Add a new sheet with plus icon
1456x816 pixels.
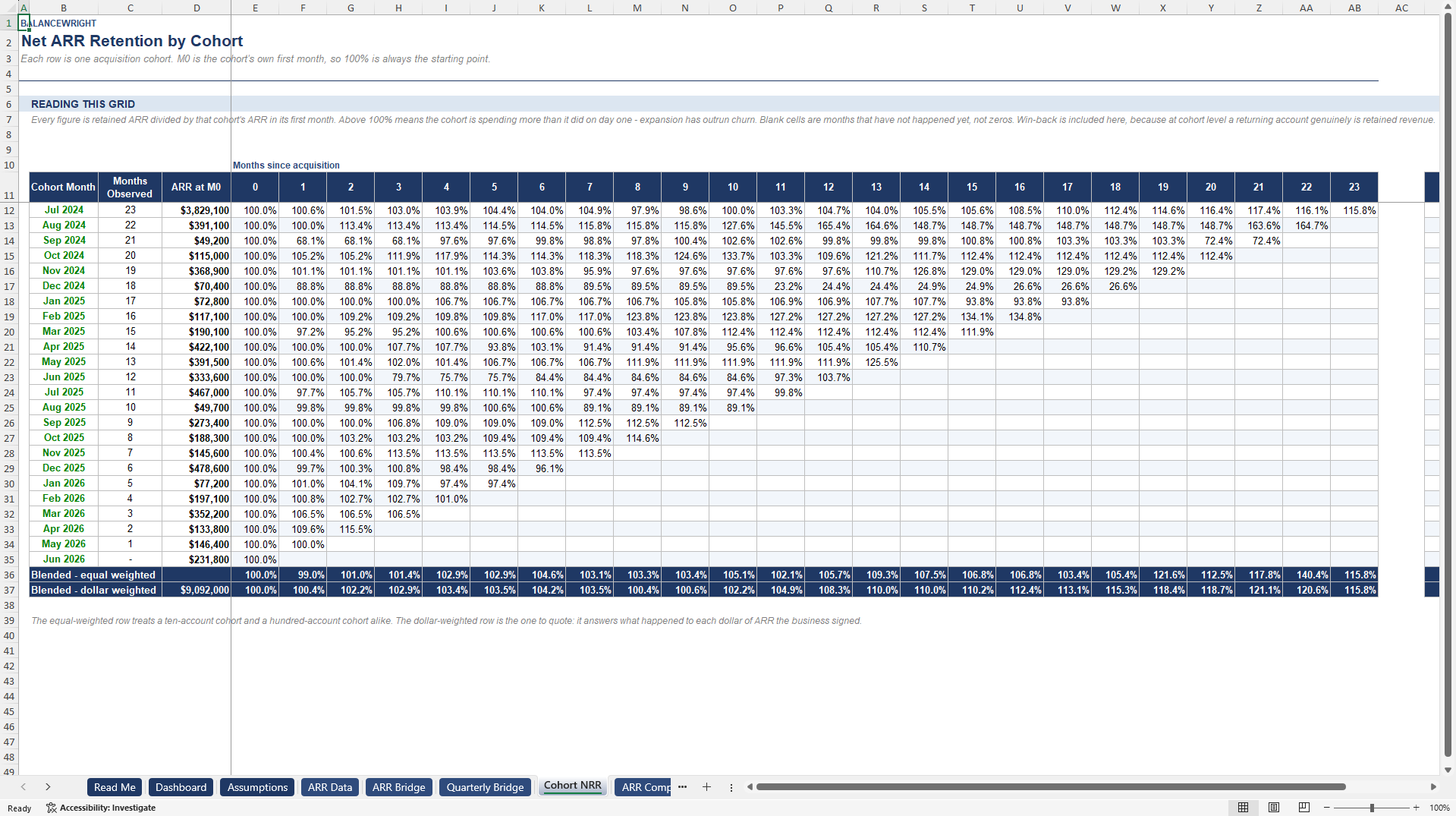point(706,787)
